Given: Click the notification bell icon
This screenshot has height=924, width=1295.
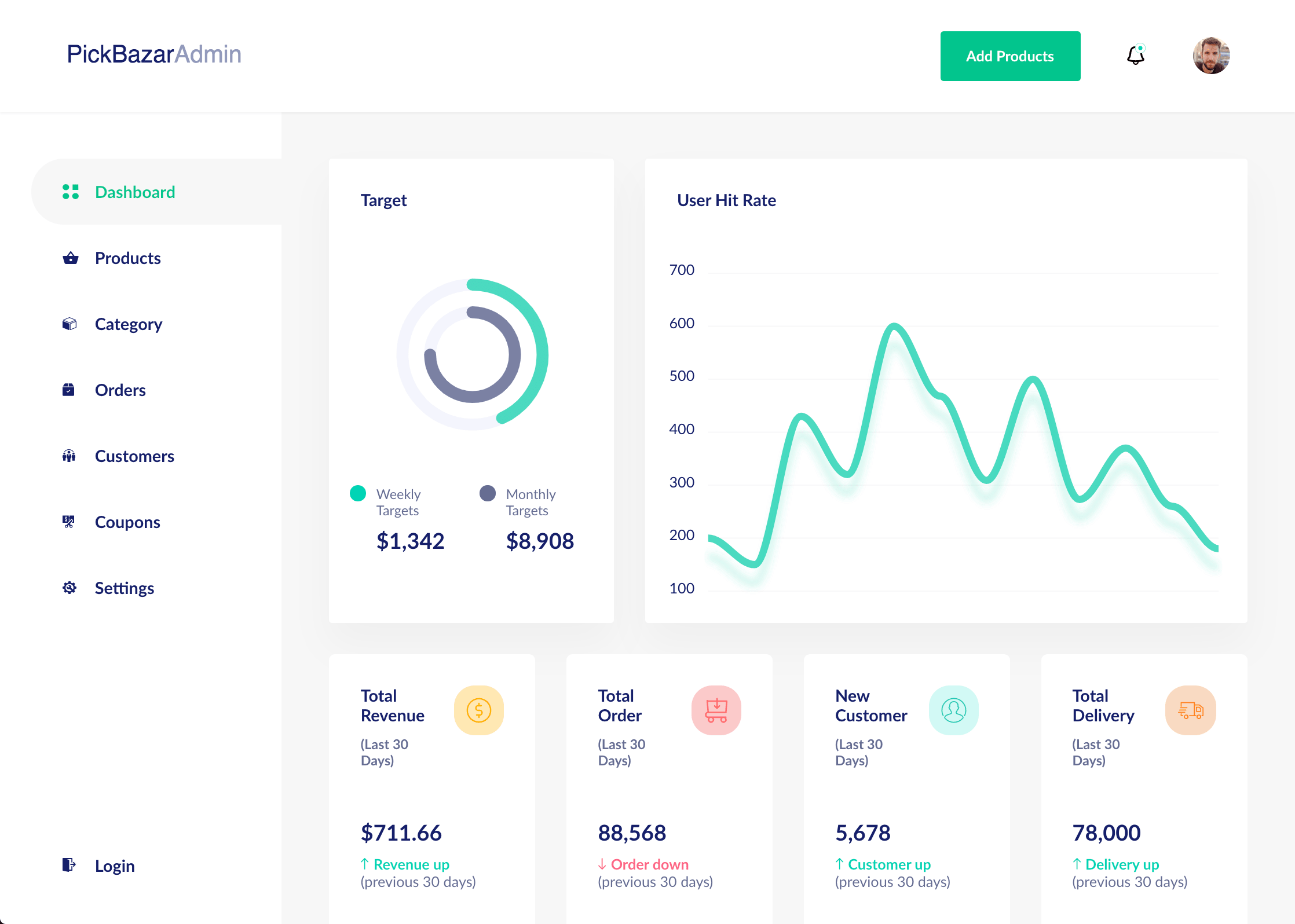Looking at the screenshot, I should pos(1135,55).
